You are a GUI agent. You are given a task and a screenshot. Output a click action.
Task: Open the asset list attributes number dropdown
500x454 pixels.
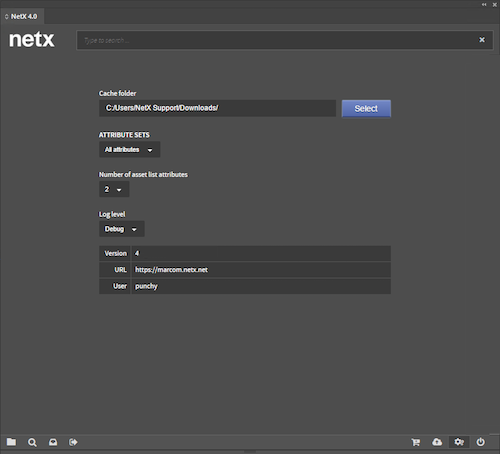114,189
